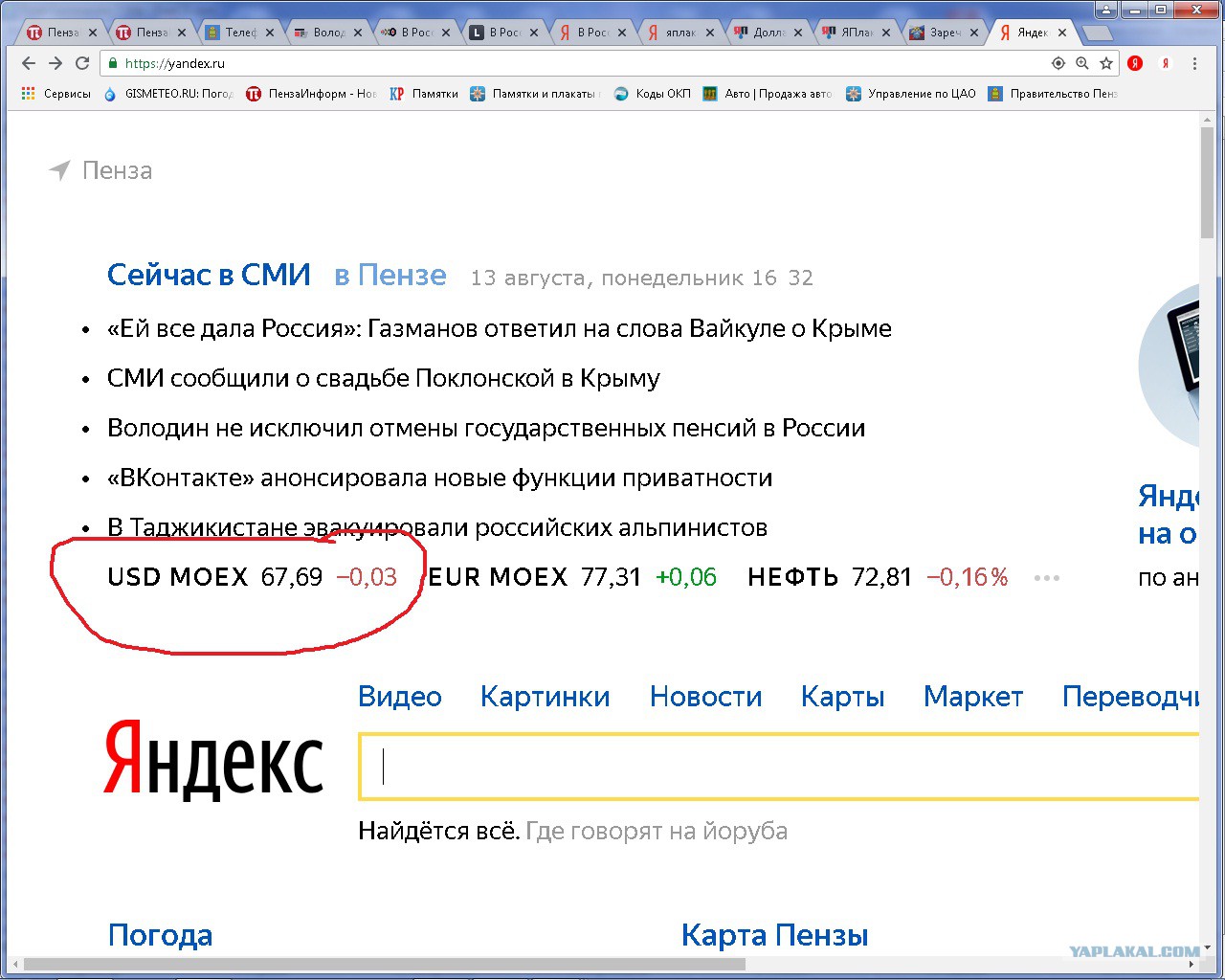Open the news about свадьбе Поклонской

point(384,378)
